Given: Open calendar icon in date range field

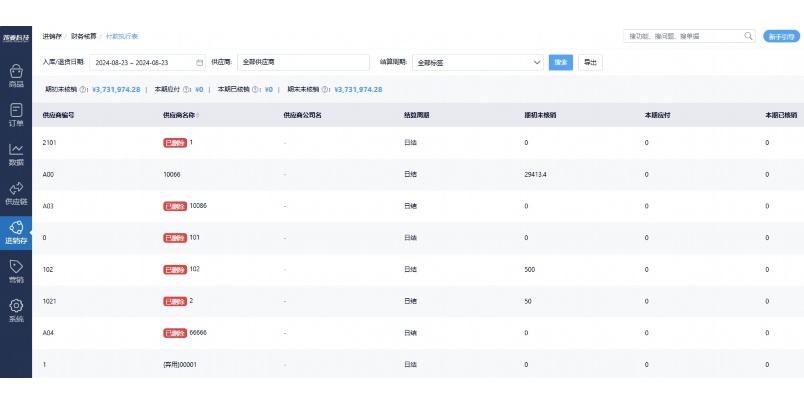Looking at the screenshot, I should click(199, 63).
